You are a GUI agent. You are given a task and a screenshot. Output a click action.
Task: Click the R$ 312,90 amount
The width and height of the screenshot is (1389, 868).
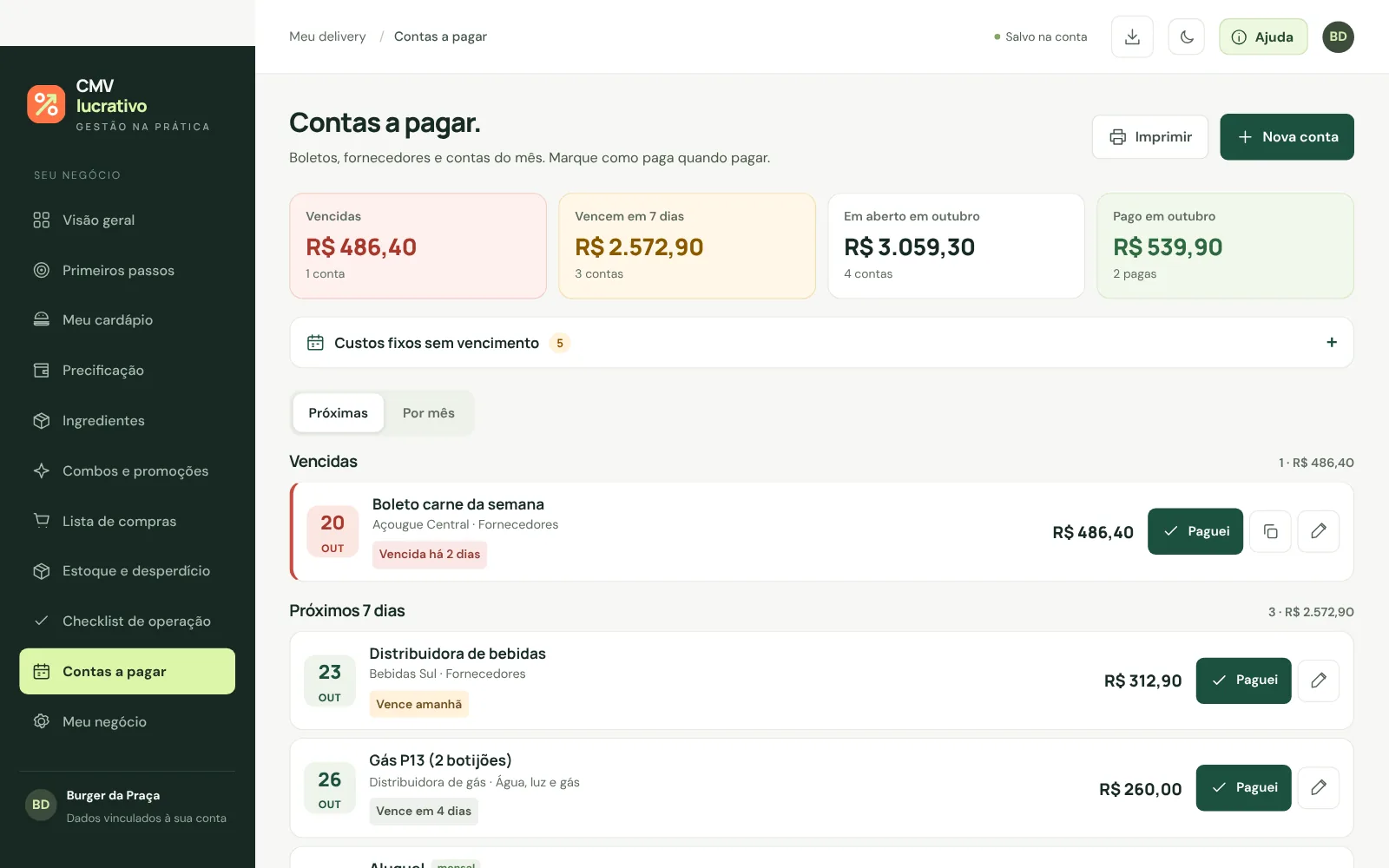pos(1142,681)
